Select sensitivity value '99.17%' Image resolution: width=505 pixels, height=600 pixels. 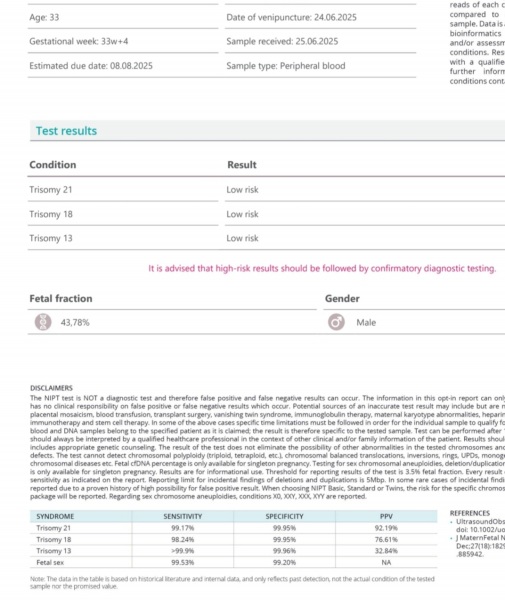[x=182, y=528]
